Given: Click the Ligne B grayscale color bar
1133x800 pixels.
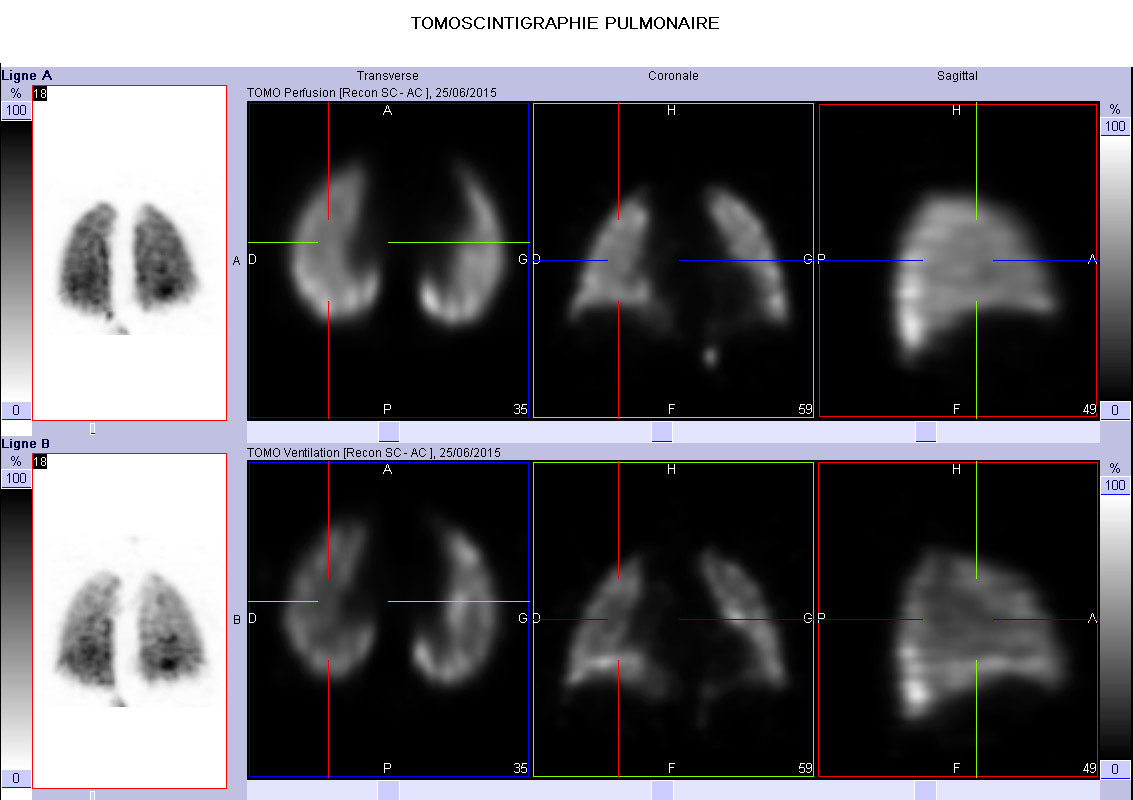Looking at the screenshot, I should (x=16, y=629).
